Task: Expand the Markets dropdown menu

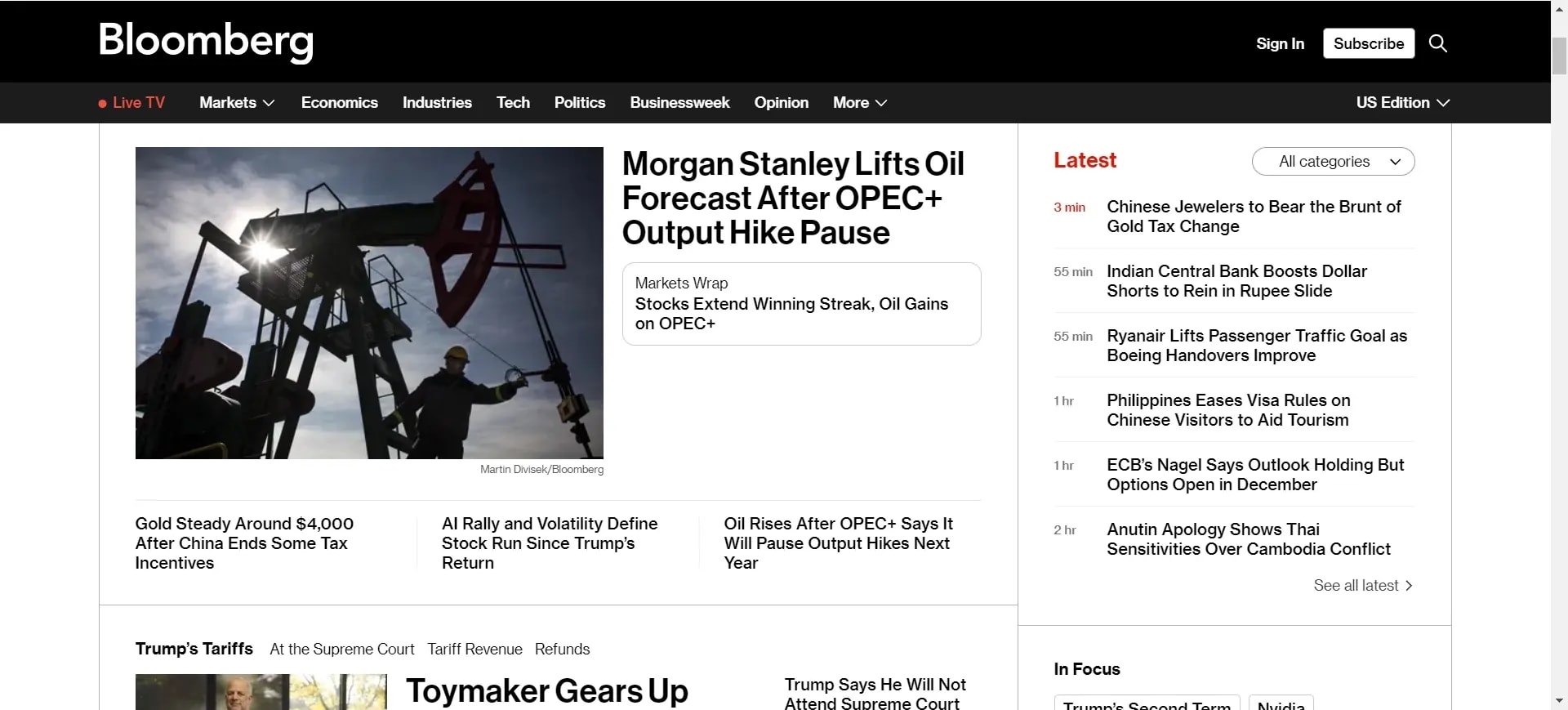Action: point(237,103)
